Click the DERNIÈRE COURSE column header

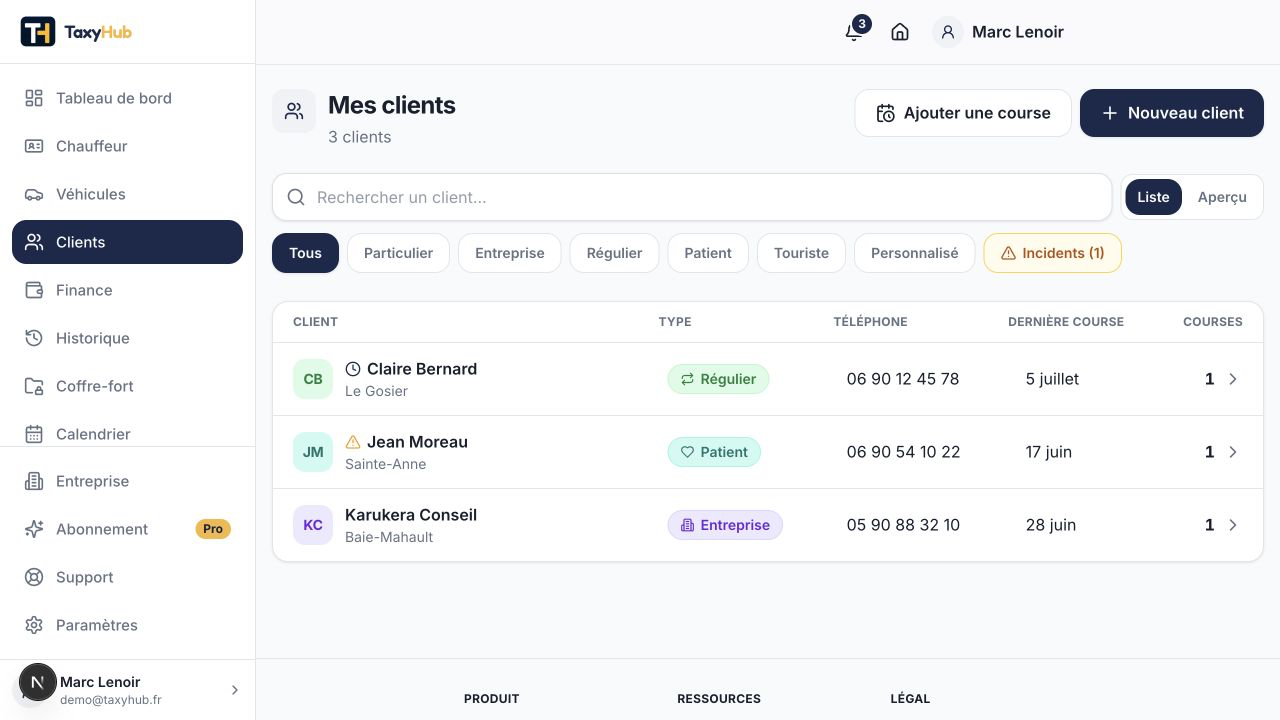[1066, 322]
